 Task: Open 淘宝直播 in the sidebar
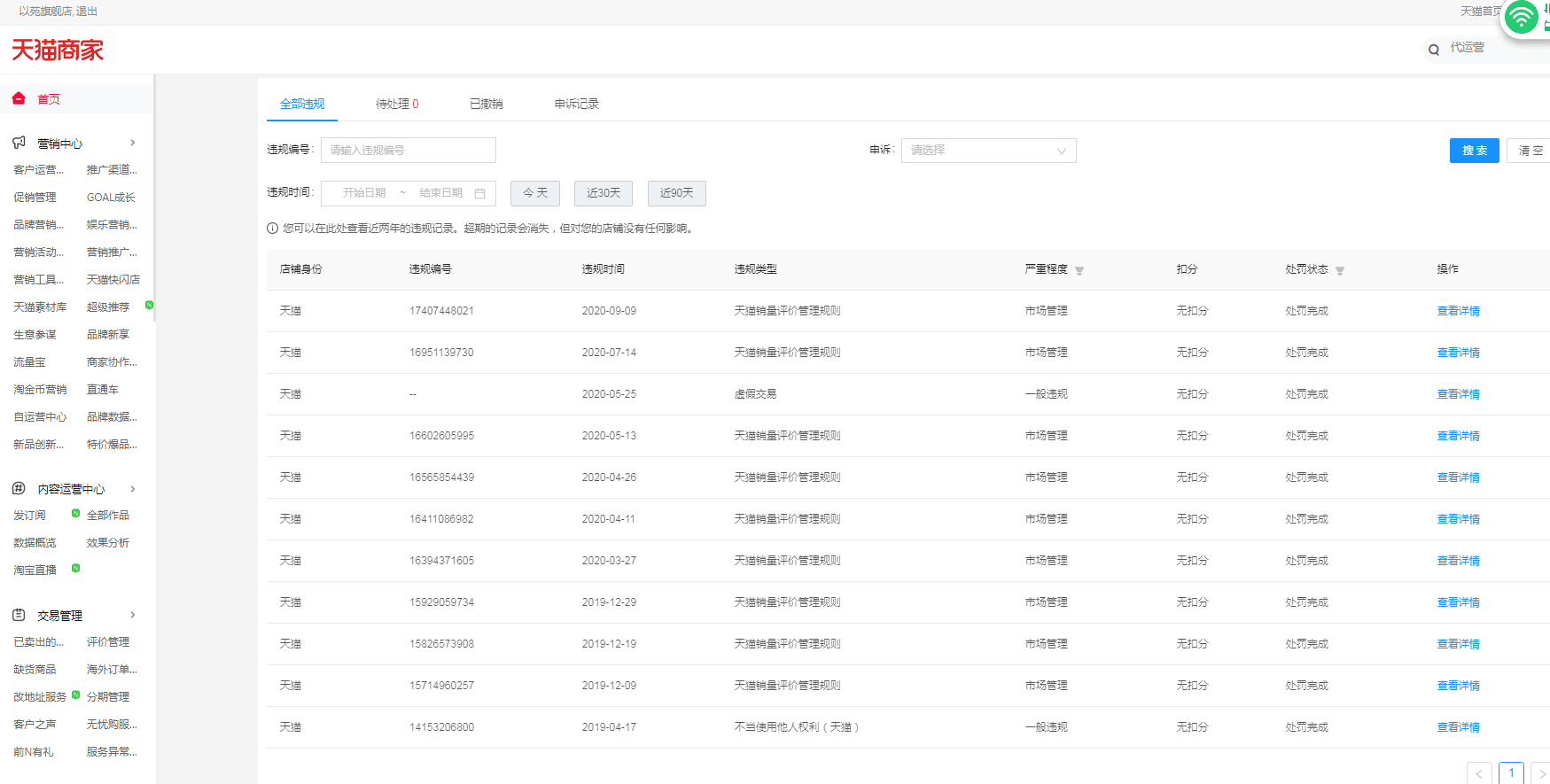coord(35,571)
